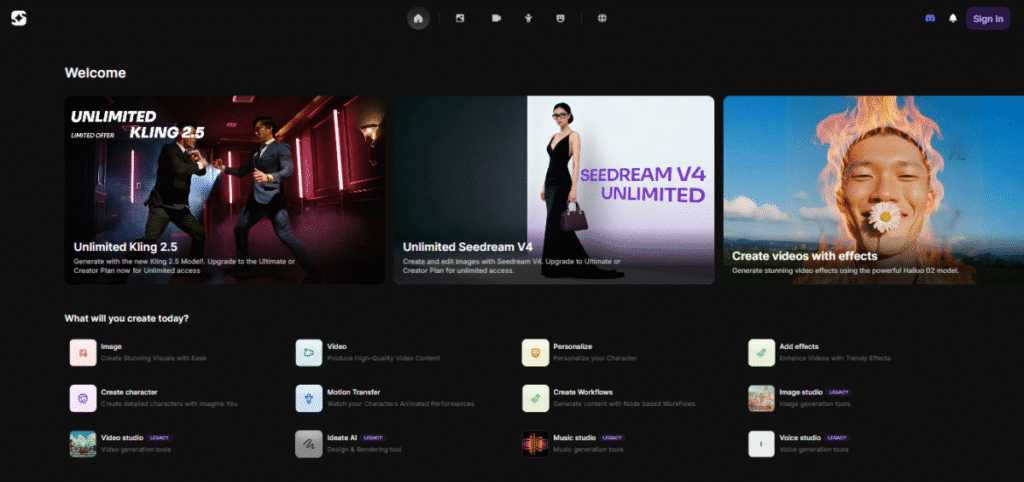Click the Video tool icon
1024x482 pixels.
[309, 353]
